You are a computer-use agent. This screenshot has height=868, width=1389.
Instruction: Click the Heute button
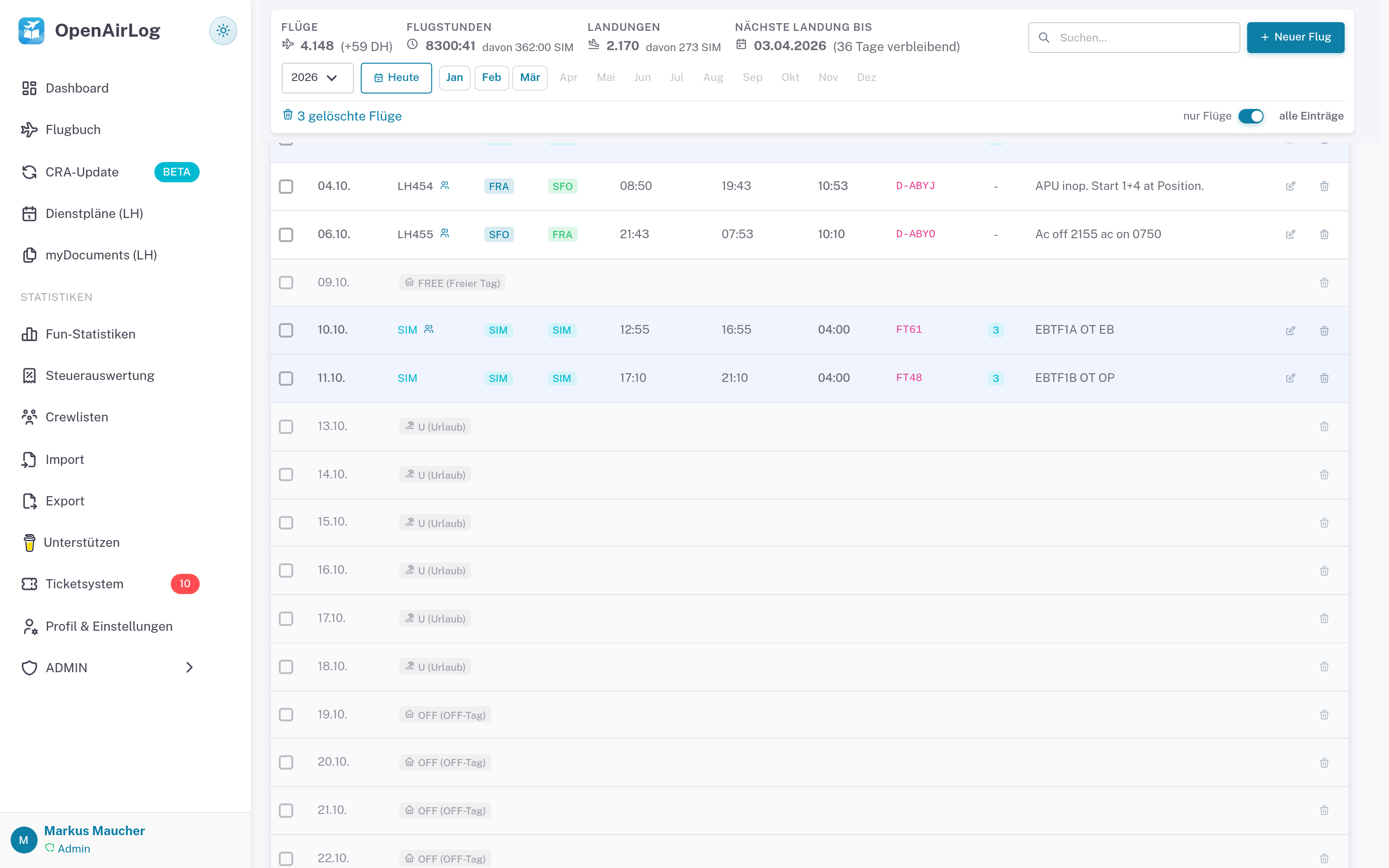(396, 78)
